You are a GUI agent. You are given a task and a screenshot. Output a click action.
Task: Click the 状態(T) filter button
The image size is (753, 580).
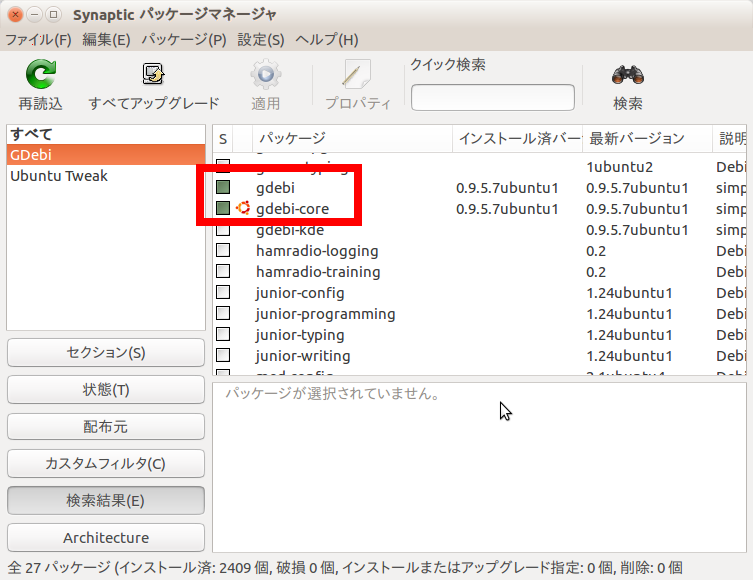coord(106,389)
